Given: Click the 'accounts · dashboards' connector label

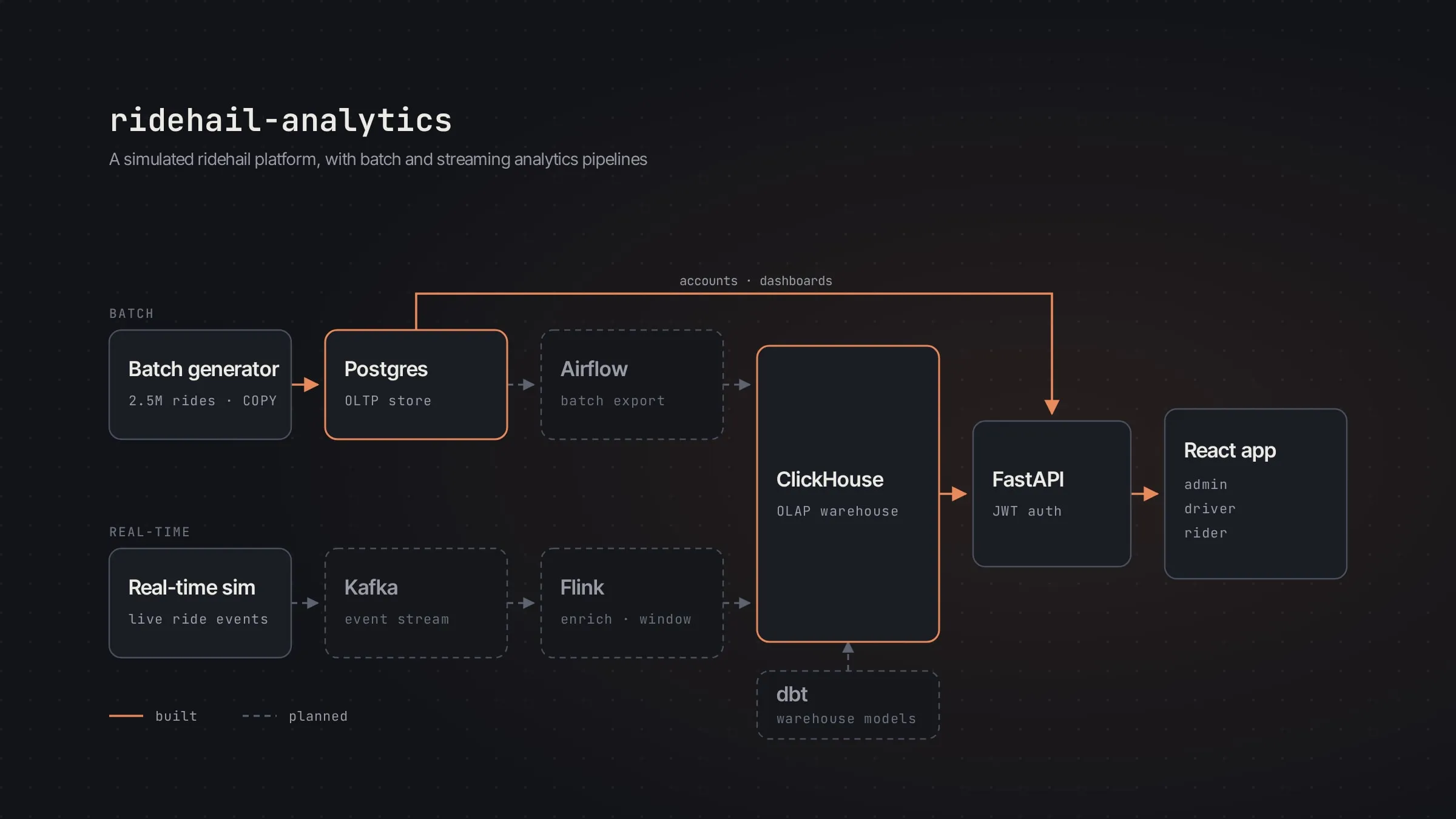Looking at the screenshot, I should 756,281.
